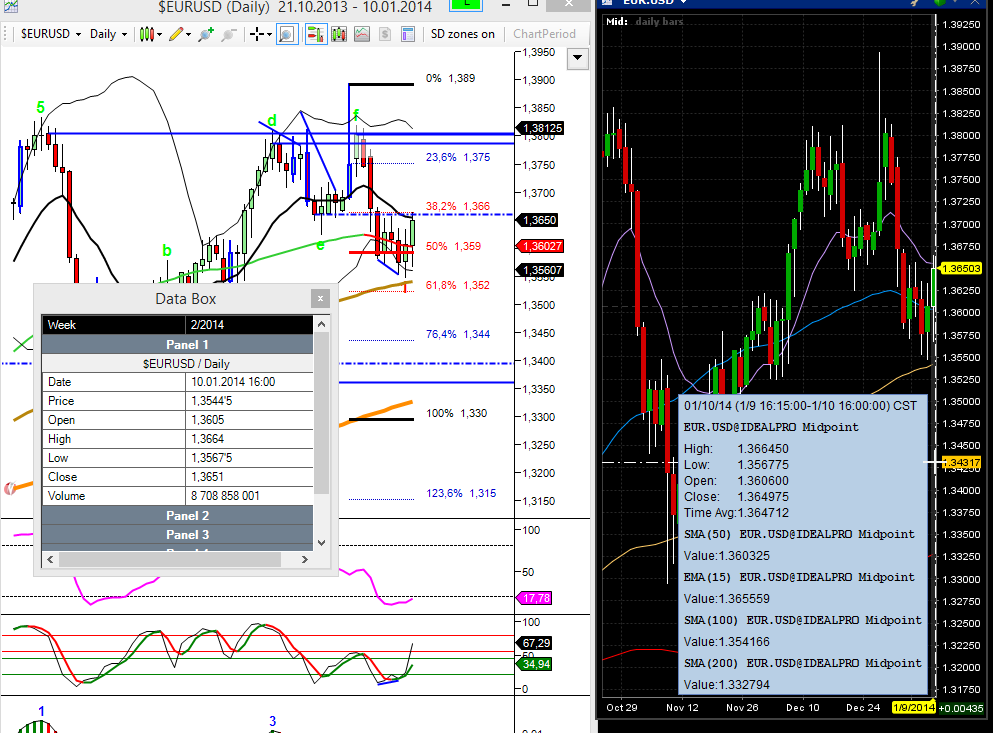993x733 pixels.
Task: Click the line chart analysis icon
Action: point(362,34)
